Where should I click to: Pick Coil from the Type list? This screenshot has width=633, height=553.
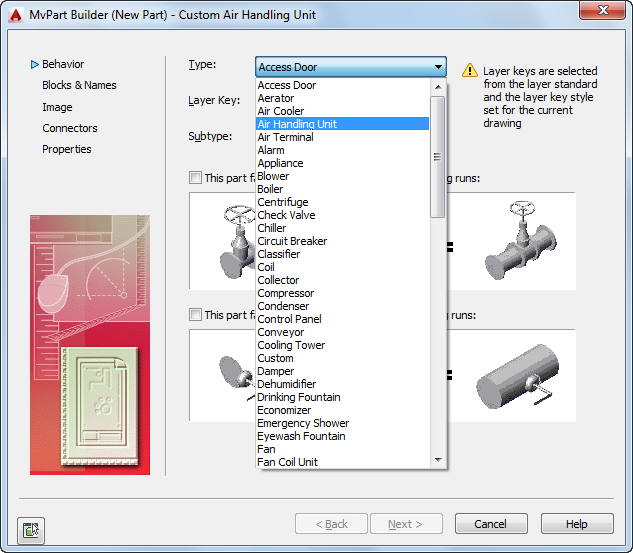(343, 267)
